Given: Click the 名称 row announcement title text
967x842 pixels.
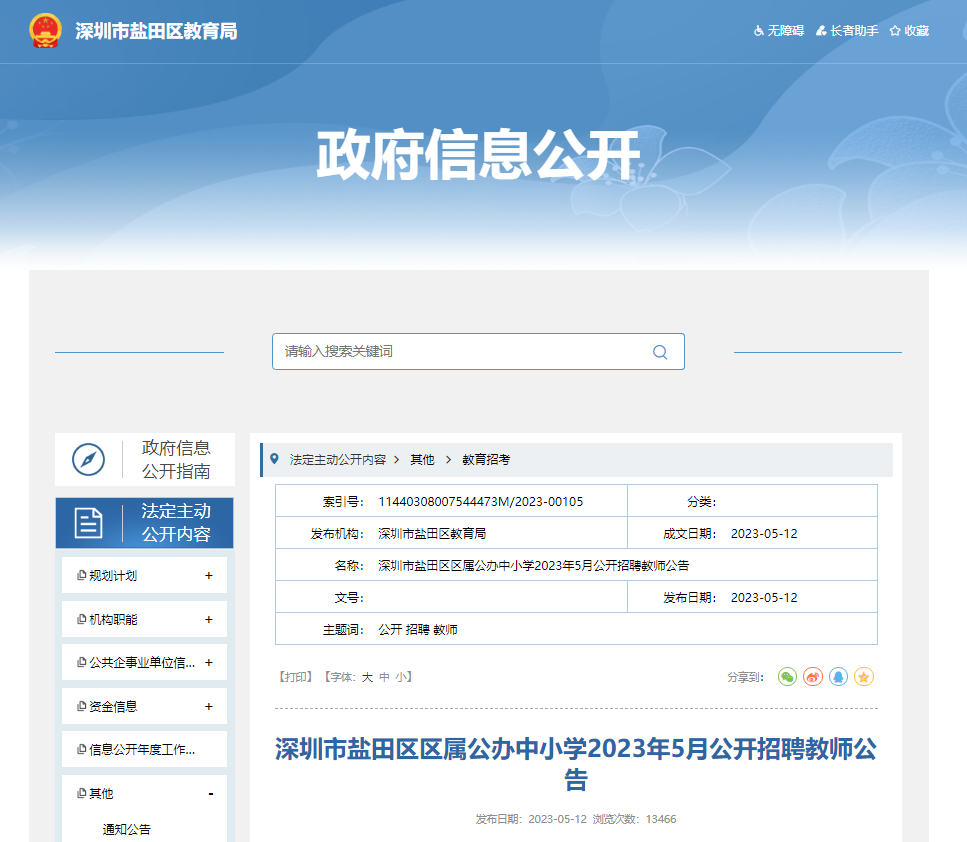Looking at the screenshot, I should pyautogui.click(x=533, y=566).
